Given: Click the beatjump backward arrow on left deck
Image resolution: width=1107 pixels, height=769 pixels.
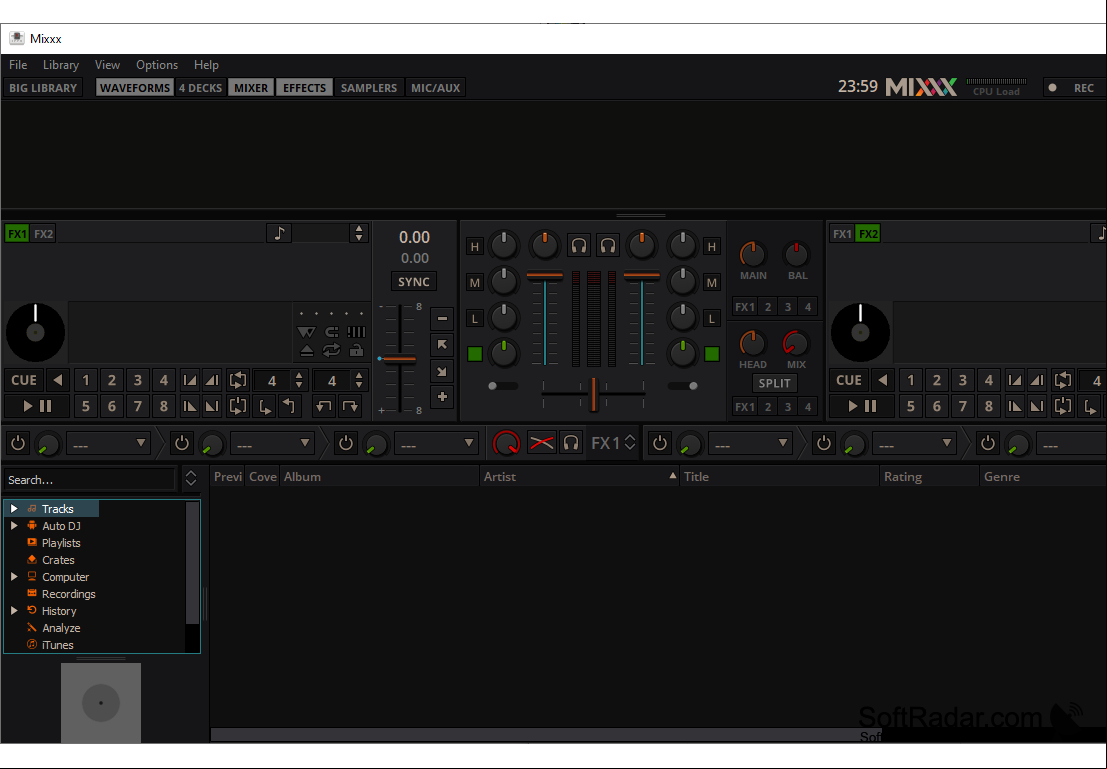Looking at the screenshot, I should [x=323, y=406].
